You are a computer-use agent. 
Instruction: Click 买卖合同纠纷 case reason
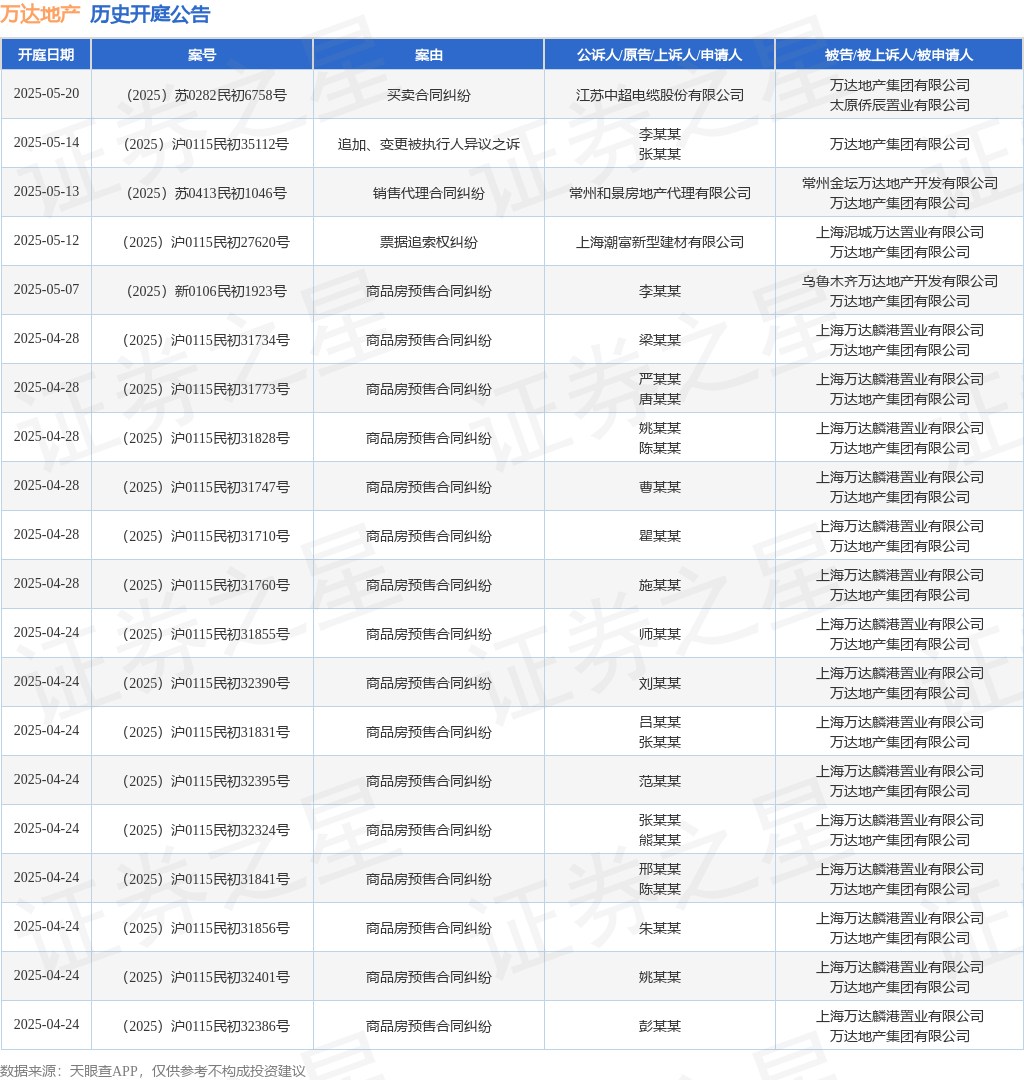click(428, 96)
